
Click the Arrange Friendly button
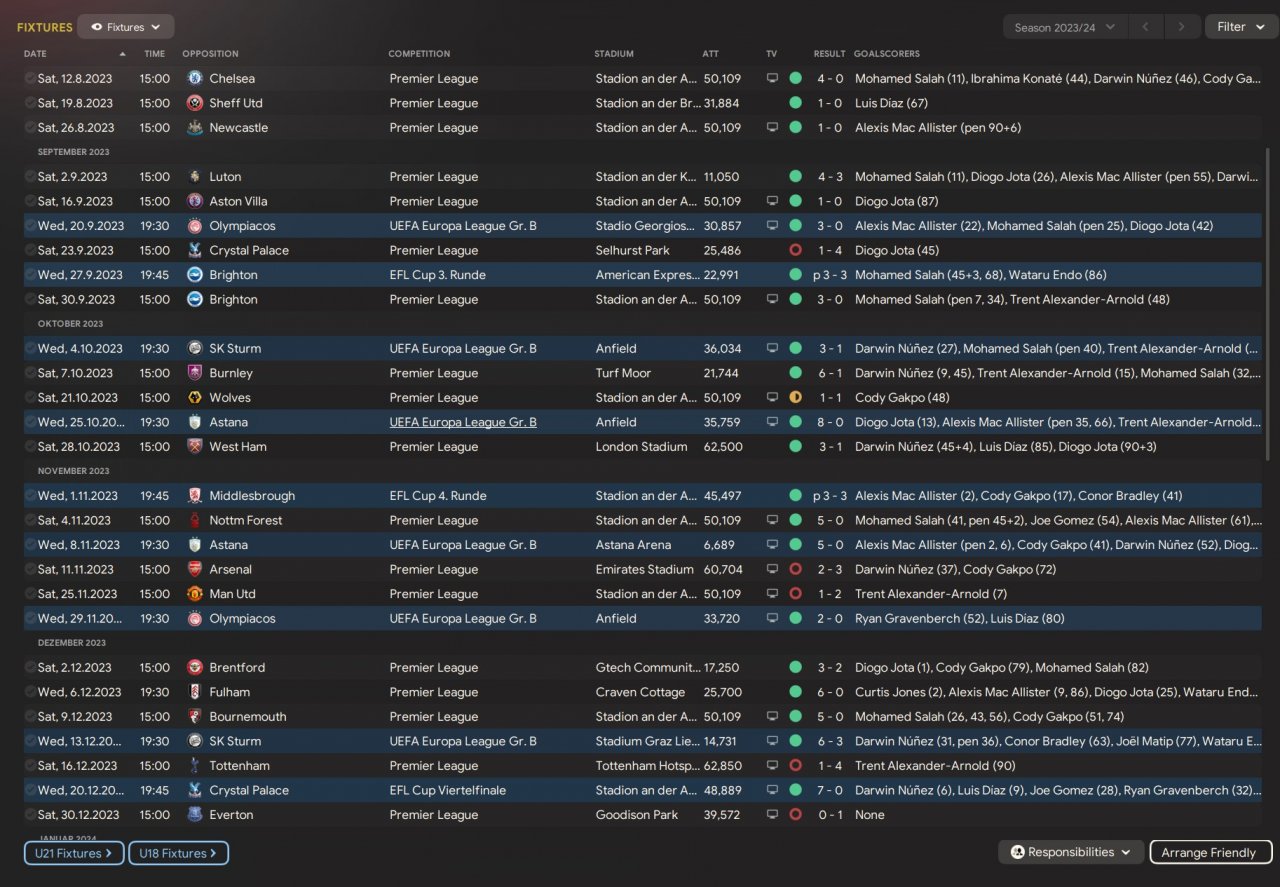[1211, 852]
